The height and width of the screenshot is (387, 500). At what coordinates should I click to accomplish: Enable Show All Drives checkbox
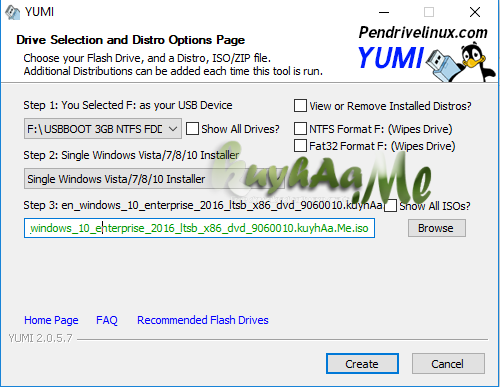pyautogui.click(x=192, y=129)
